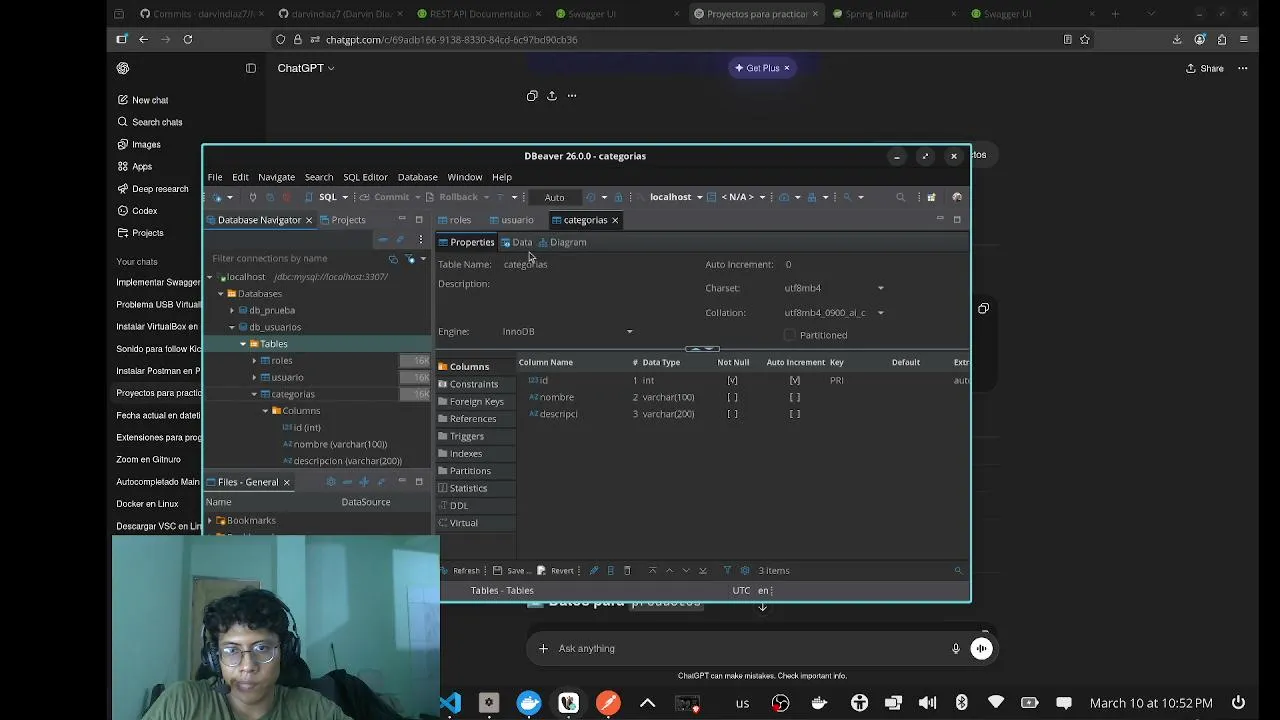
Task: Click New chat in ChatGPT sidebar
Action: pyautogui.click(x=143, y=100)
